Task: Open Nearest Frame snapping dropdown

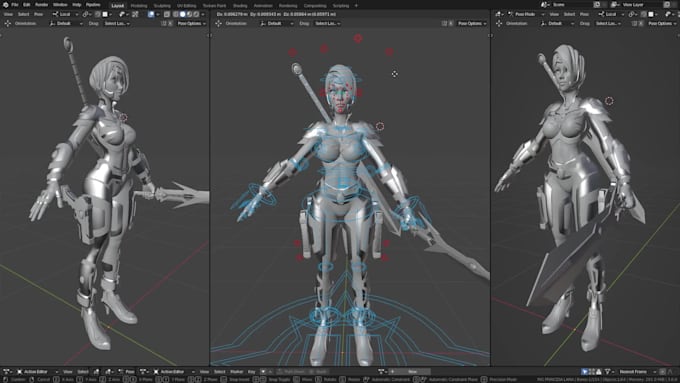Action: tap(637, 372)
